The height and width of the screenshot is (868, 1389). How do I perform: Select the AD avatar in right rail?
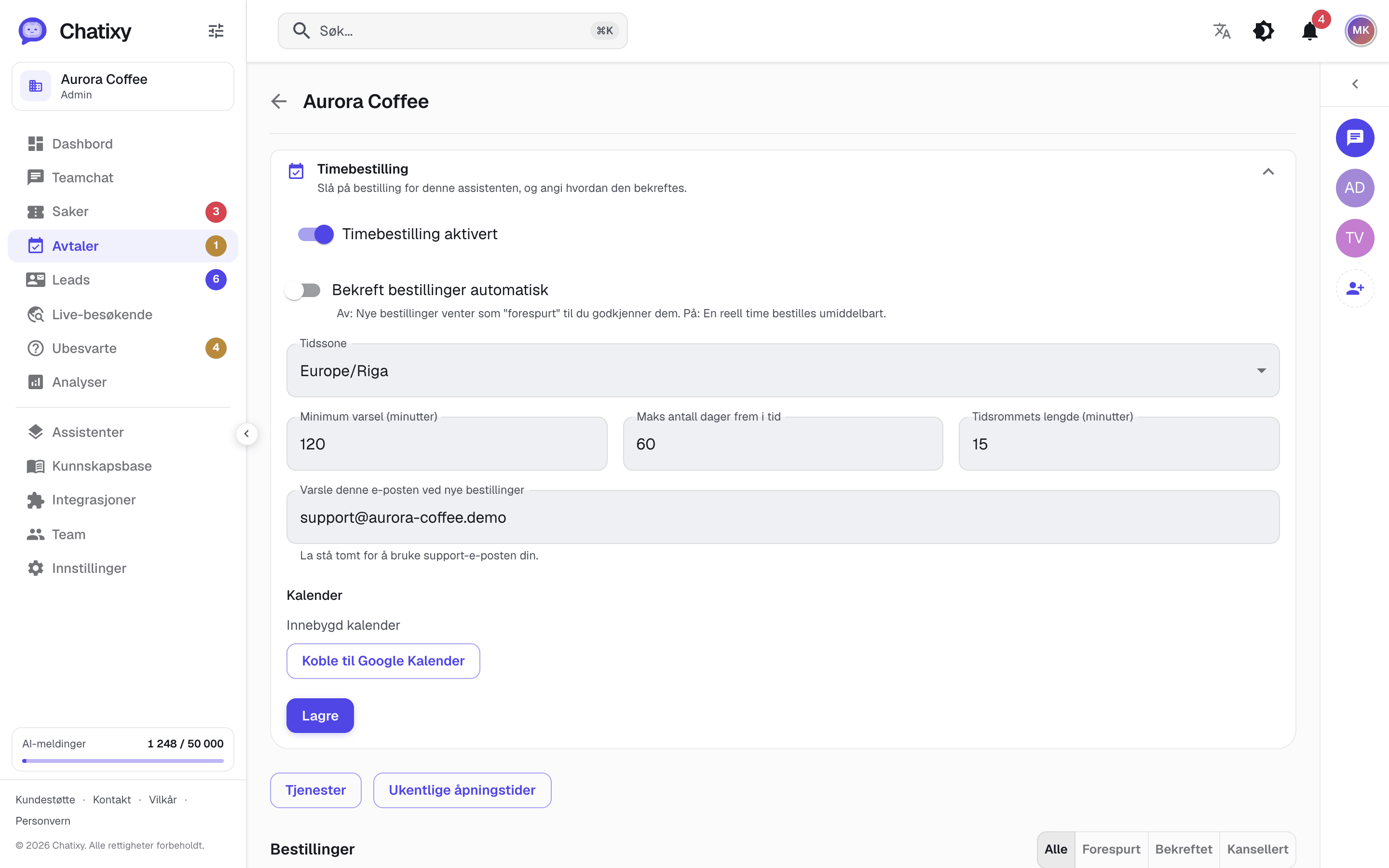pyautogui.click(x=1355, y=188)
